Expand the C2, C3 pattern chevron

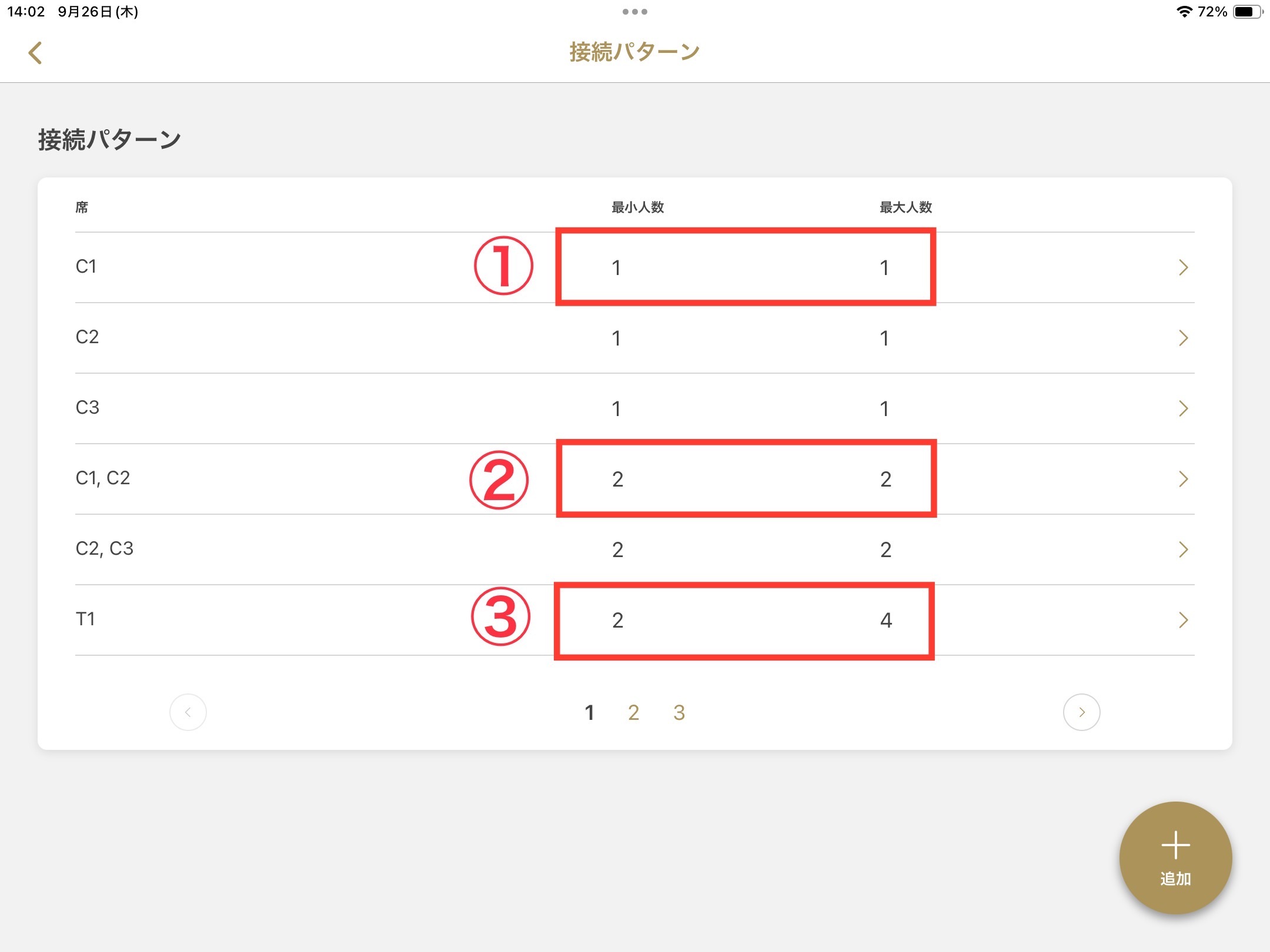pos(1184,549)
